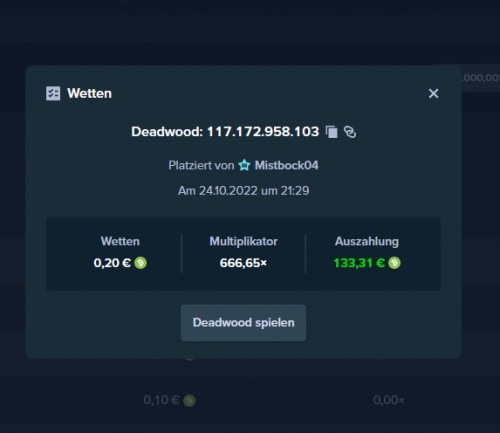Click the Wetten column label above 0,20 €
Viewport: 500px width, 433px height.
click(x=120, y=241)
